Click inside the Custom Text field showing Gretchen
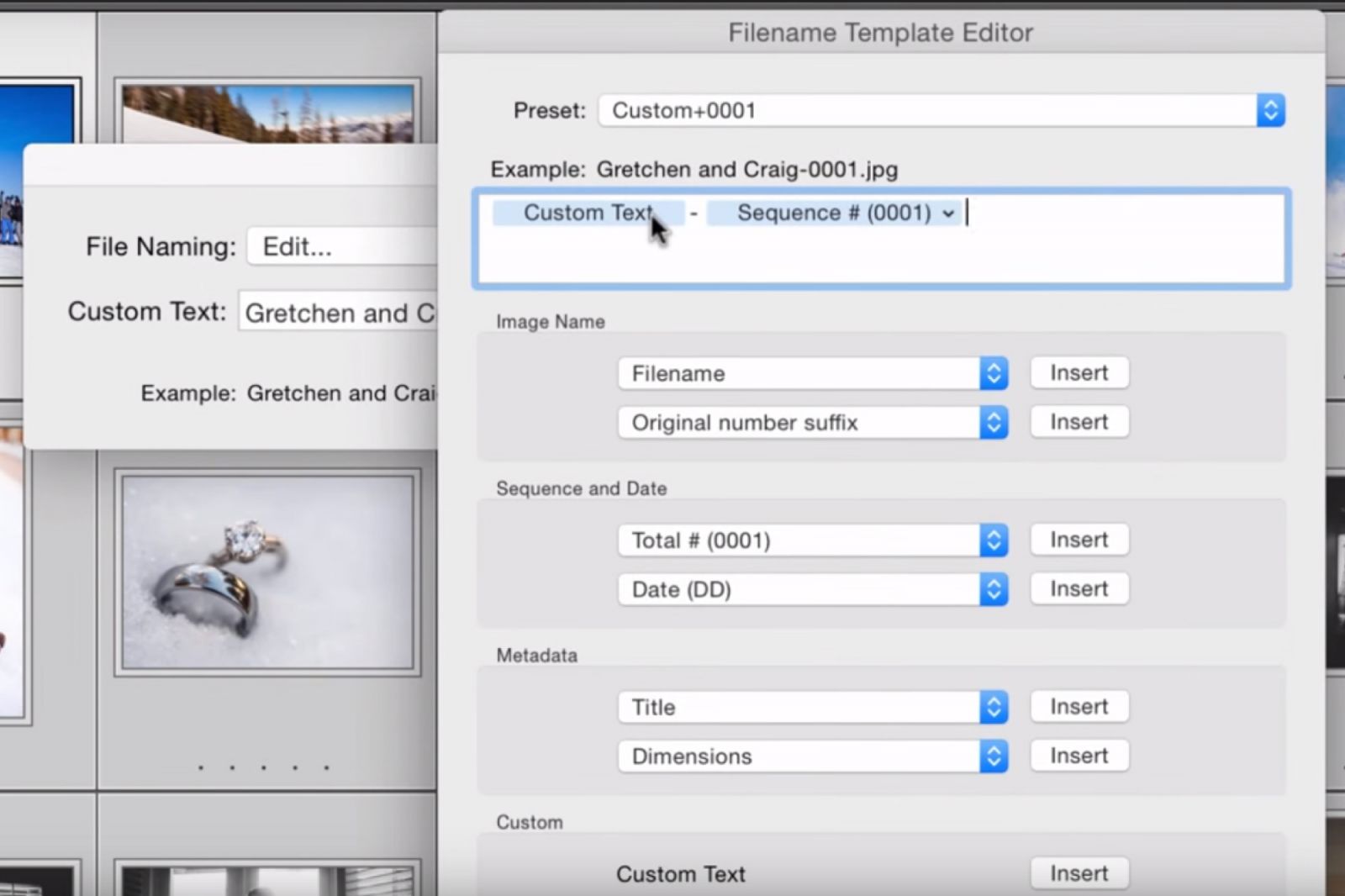The width and height of the screenshot is (1345, 896). pos(336,312)
